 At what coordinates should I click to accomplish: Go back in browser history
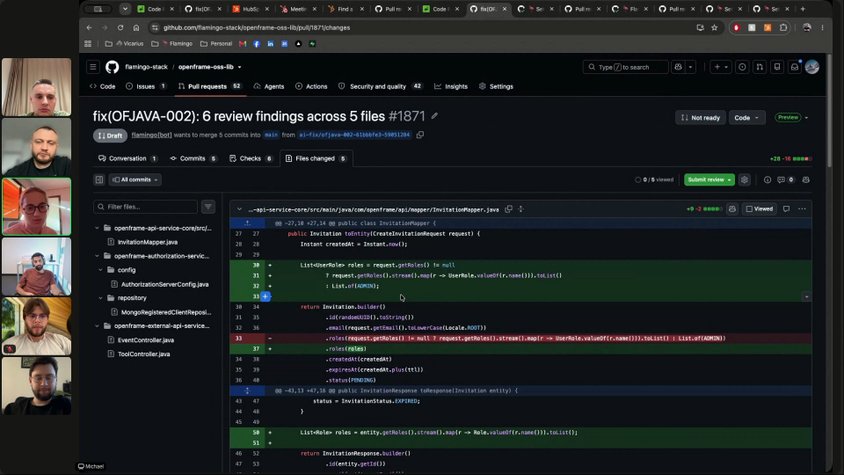(x=89, y=27)
